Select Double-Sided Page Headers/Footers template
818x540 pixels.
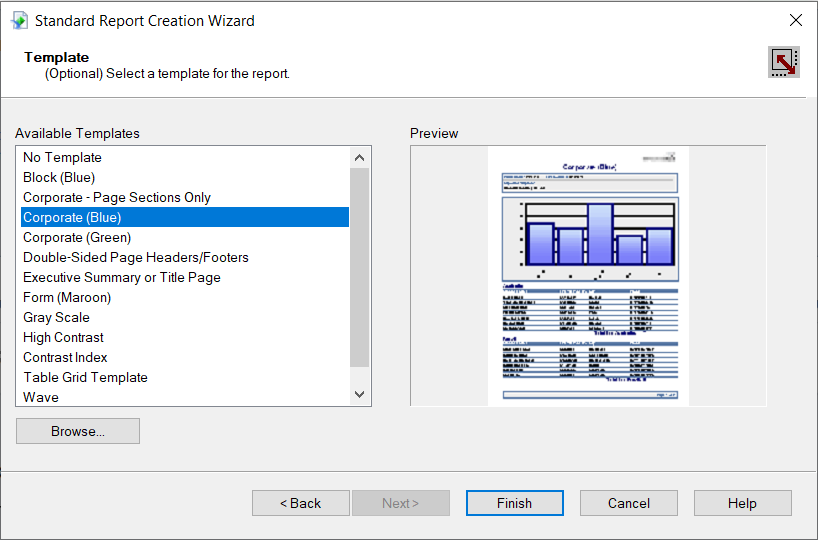tap(136, 257)
